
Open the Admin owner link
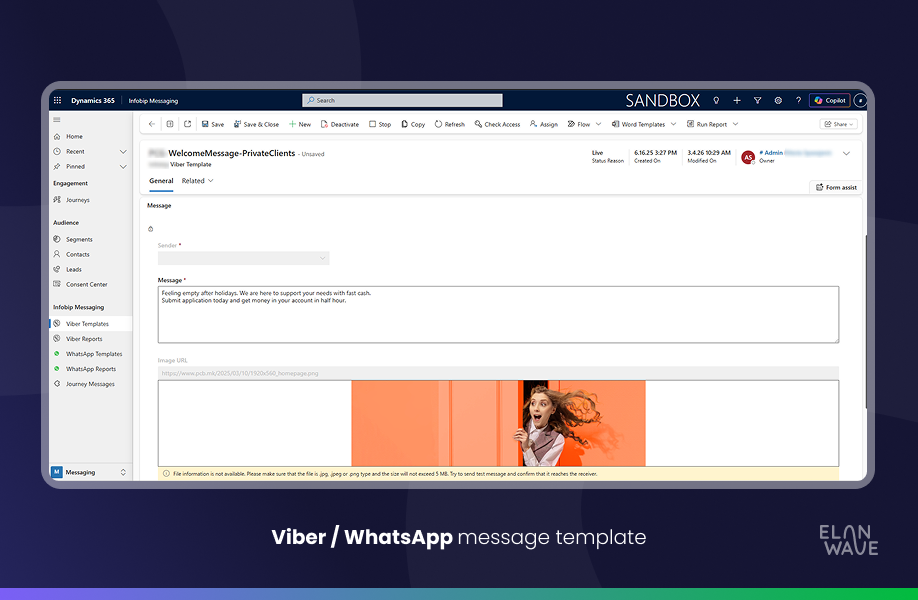pyautogui.click(x=773, y=153)
